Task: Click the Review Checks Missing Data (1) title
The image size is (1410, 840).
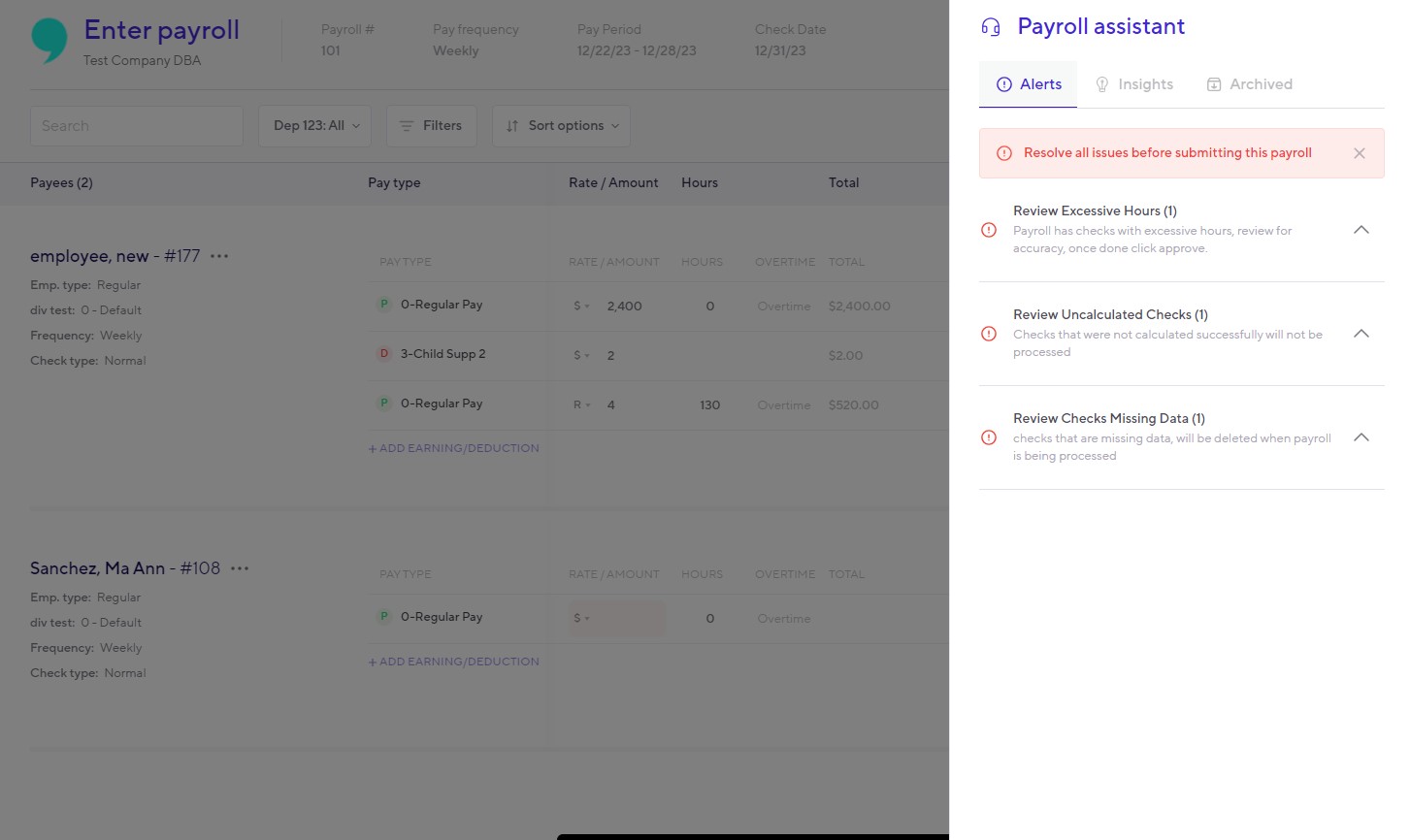Action: click(1109, 418)
